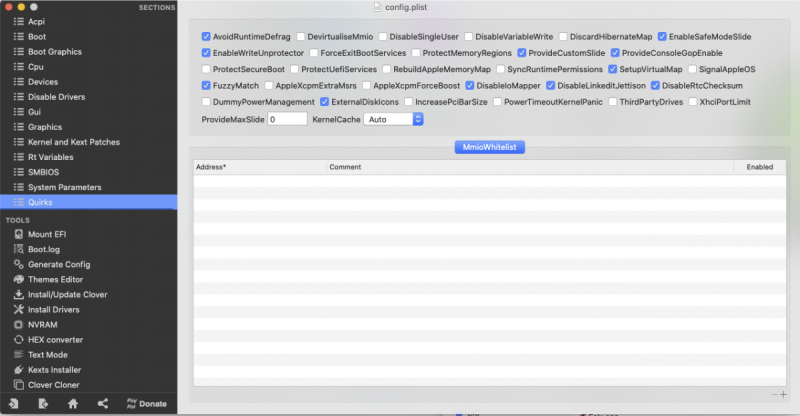The height and width of the screenshot is (416, 800).
Task: Enable DisableVariableWrite checkbox
Action: click(x=468, y=37)
